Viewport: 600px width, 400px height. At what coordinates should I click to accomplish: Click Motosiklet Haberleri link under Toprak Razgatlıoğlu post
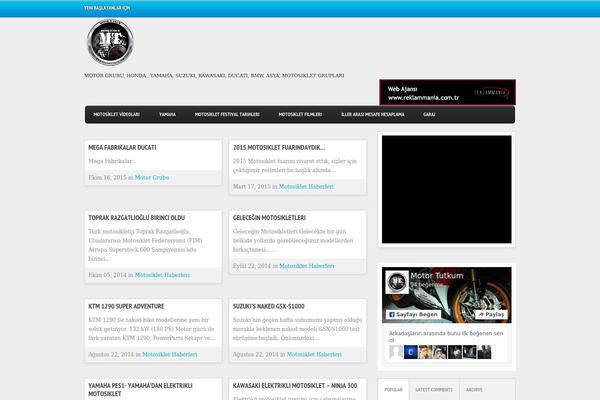pyautogui.click(x=162, y=275)
